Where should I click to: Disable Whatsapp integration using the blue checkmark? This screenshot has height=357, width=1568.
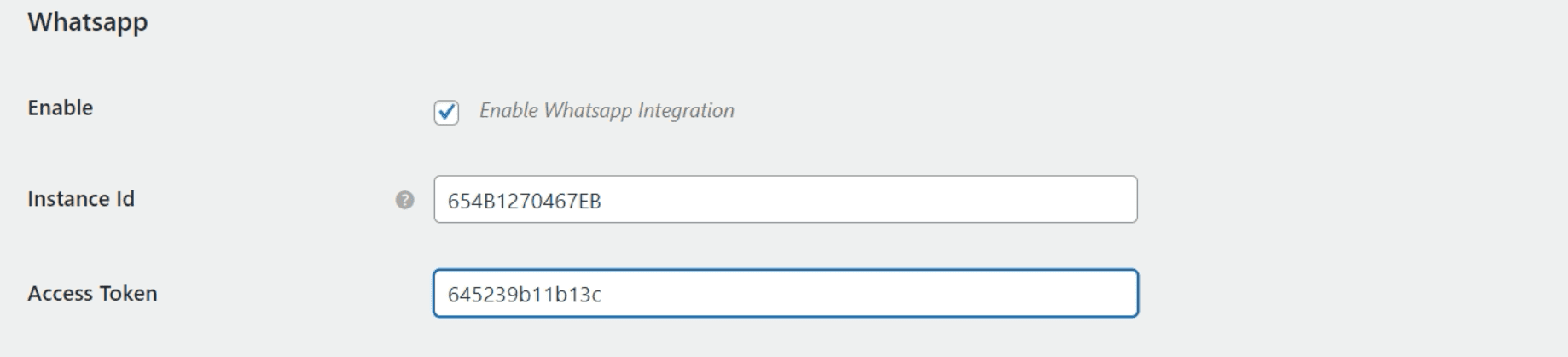click(446, 112)
